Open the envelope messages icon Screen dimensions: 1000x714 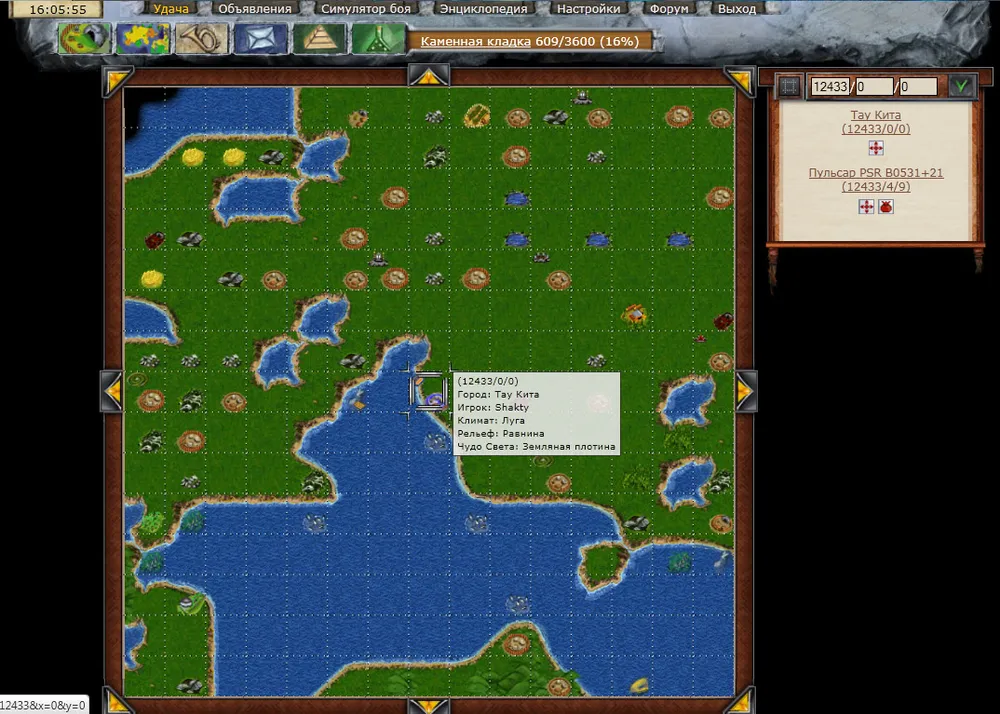click(x=260, y=39)
